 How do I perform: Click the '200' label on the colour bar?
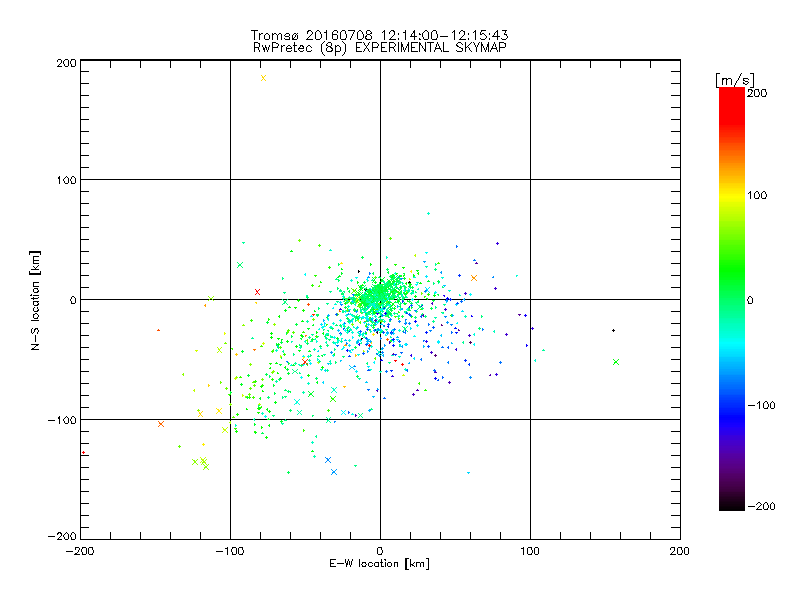(x=757, y=93)
